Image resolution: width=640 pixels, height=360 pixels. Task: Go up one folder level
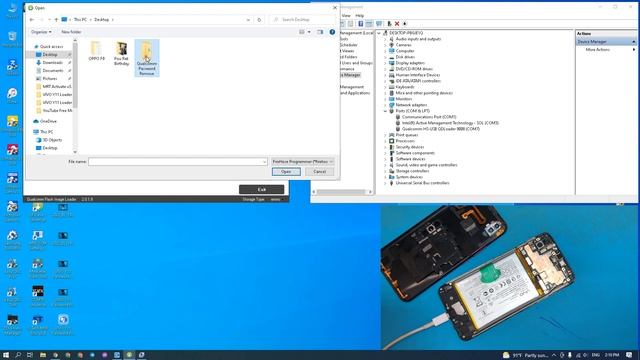pyautogui.click(x=56, y=20)
